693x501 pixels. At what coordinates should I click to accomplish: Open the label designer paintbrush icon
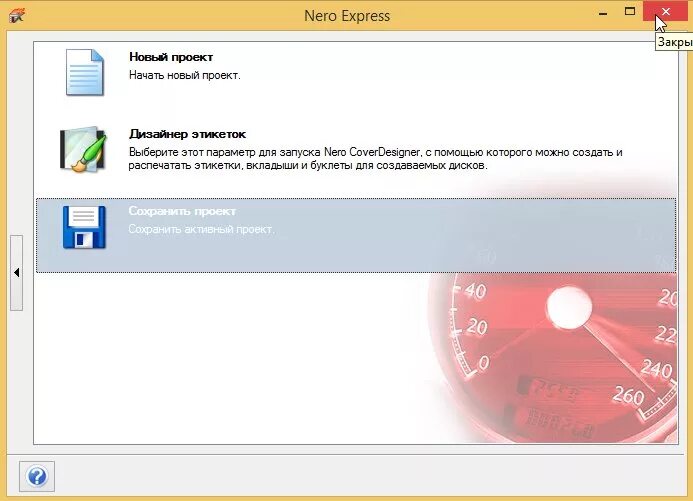pos(84,149)
